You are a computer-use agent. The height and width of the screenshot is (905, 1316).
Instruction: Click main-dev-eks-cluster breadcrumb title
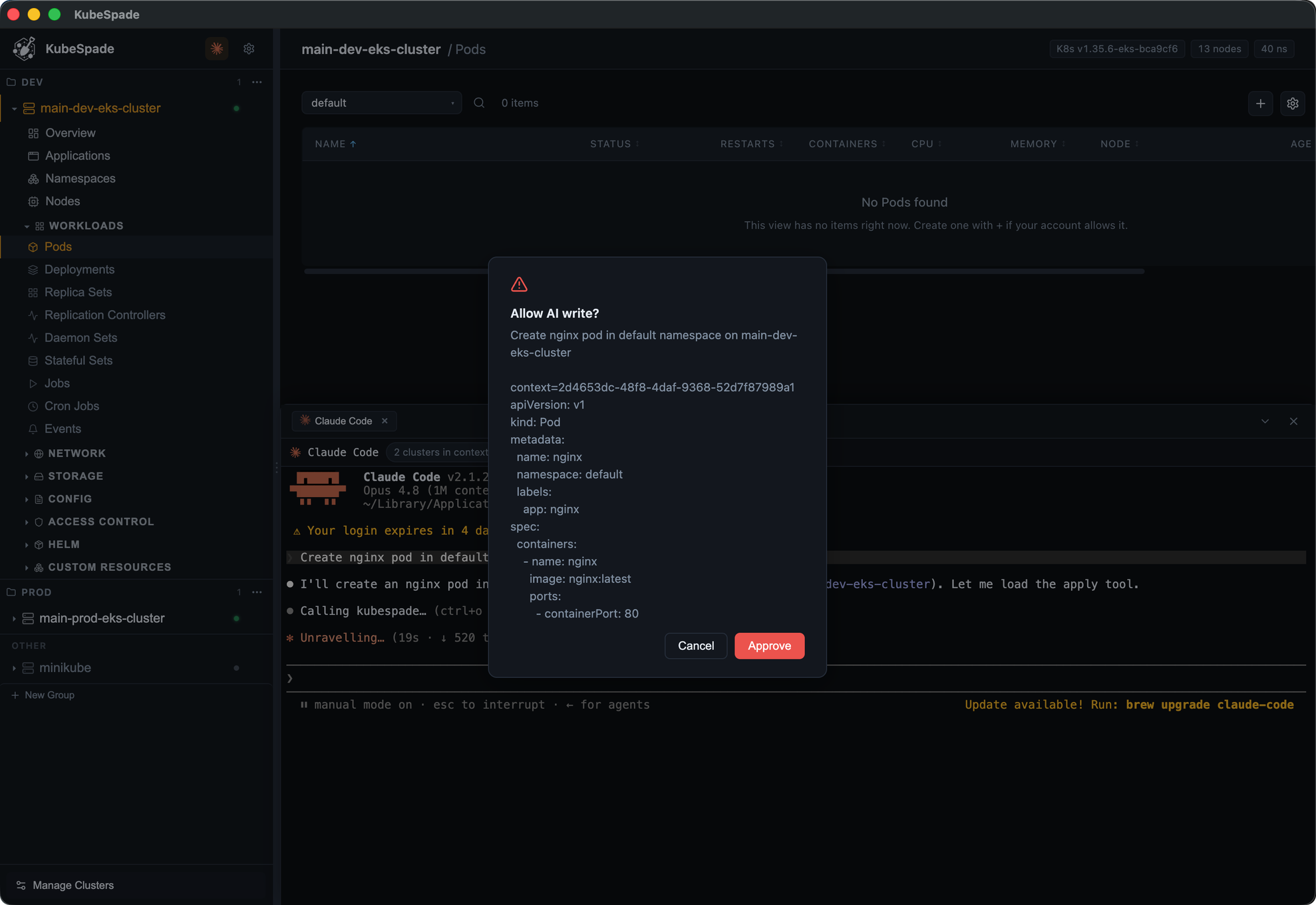tap(371, 49)
